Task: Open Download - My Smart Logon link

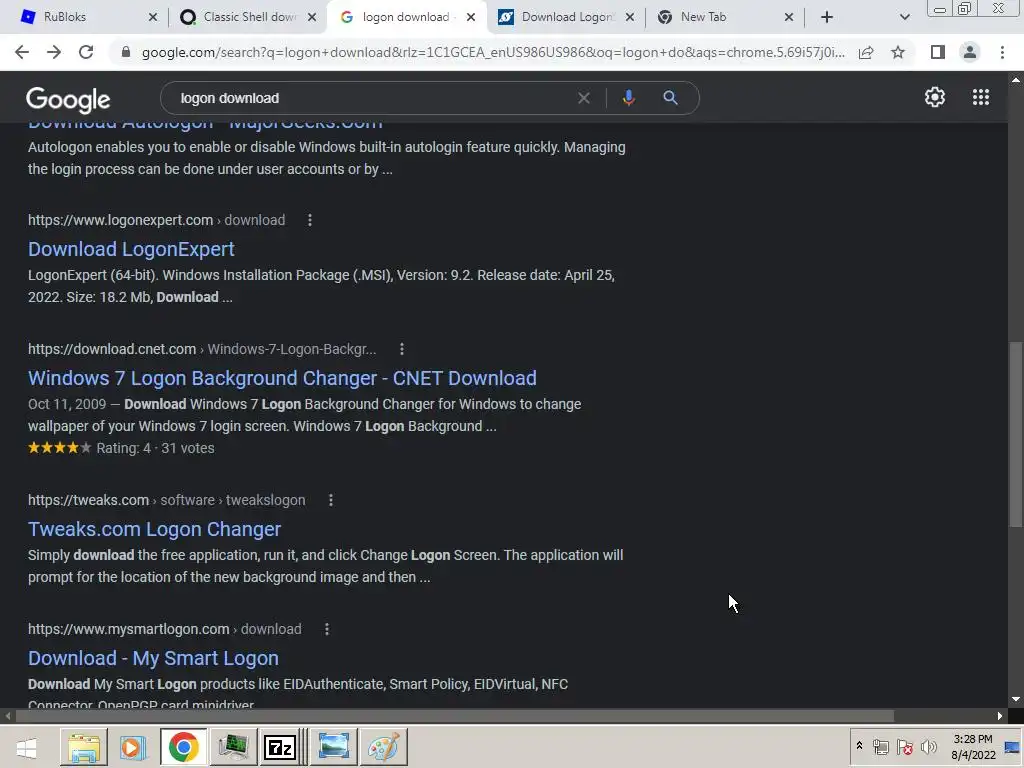Action: pyautogui.click(x=153, y=658)
